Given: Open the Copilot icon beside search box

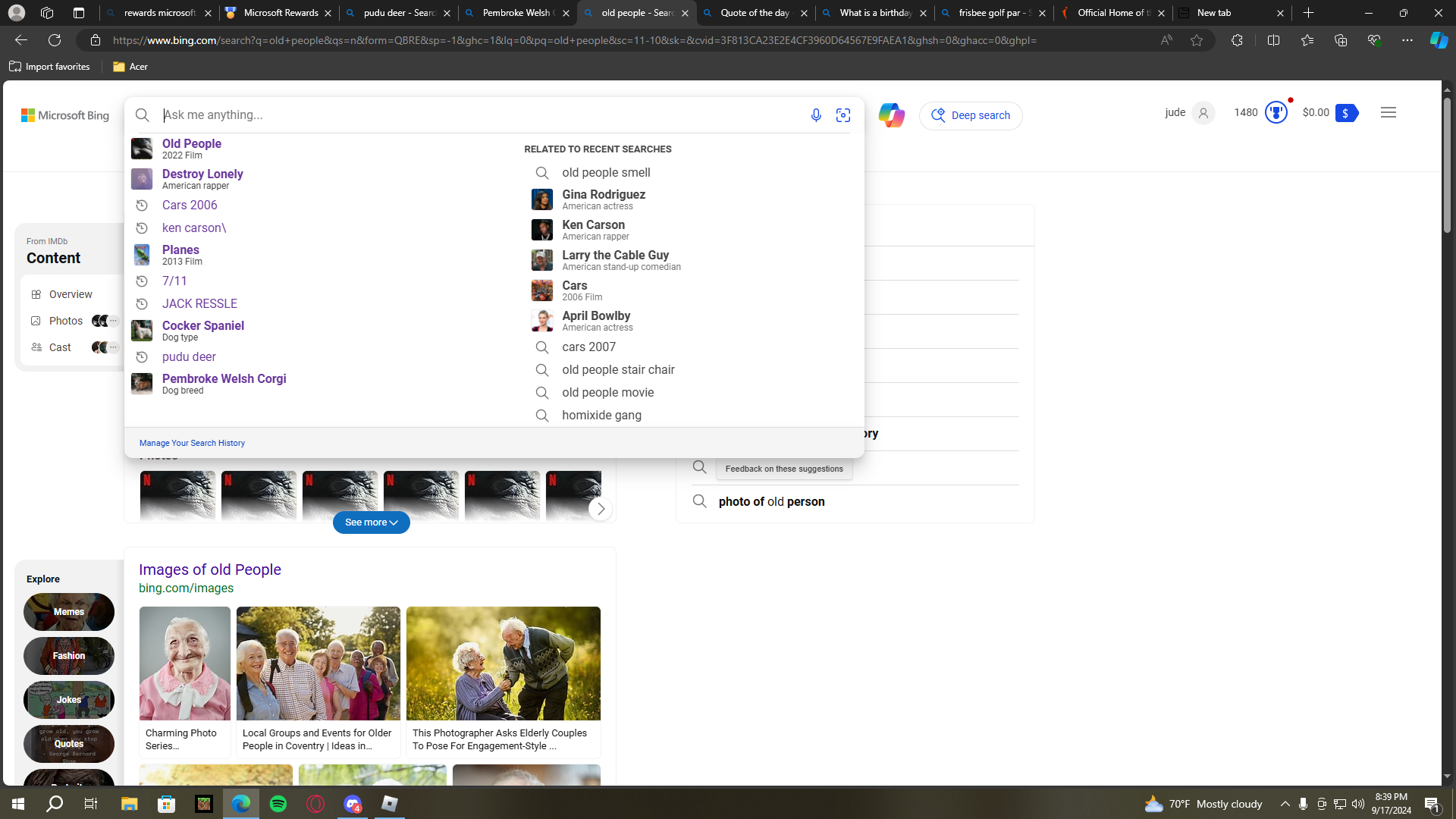Looking at the screenshot, I should [x=891, y=115].
